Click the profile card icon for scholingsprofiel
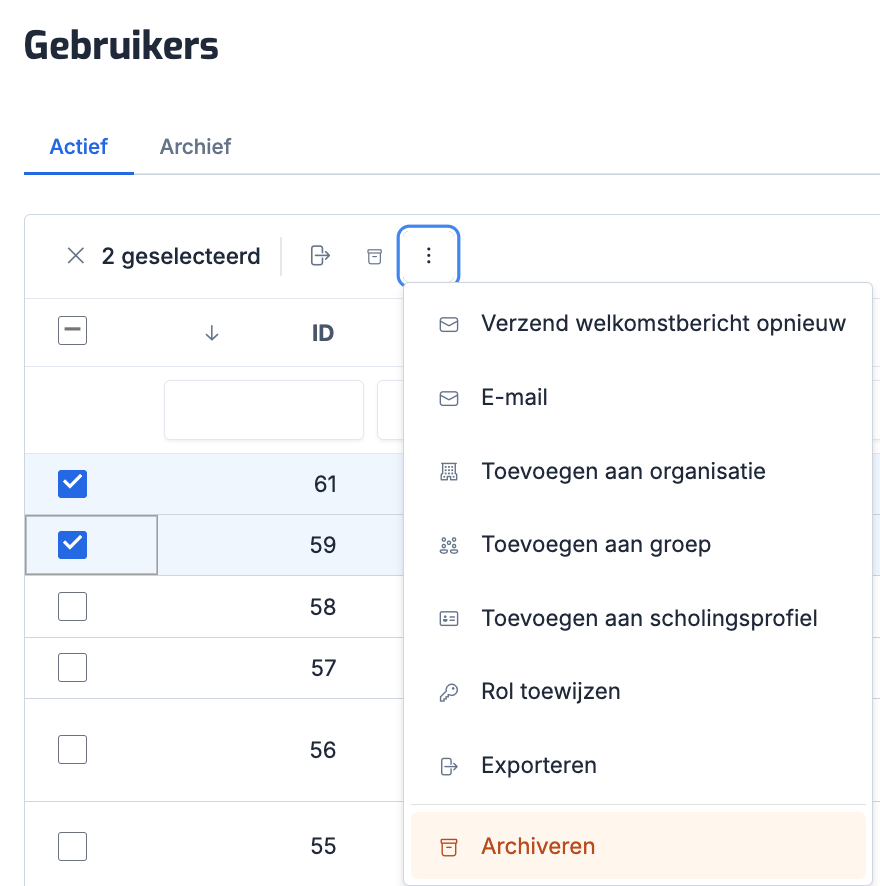 click(x=449, y=619)
